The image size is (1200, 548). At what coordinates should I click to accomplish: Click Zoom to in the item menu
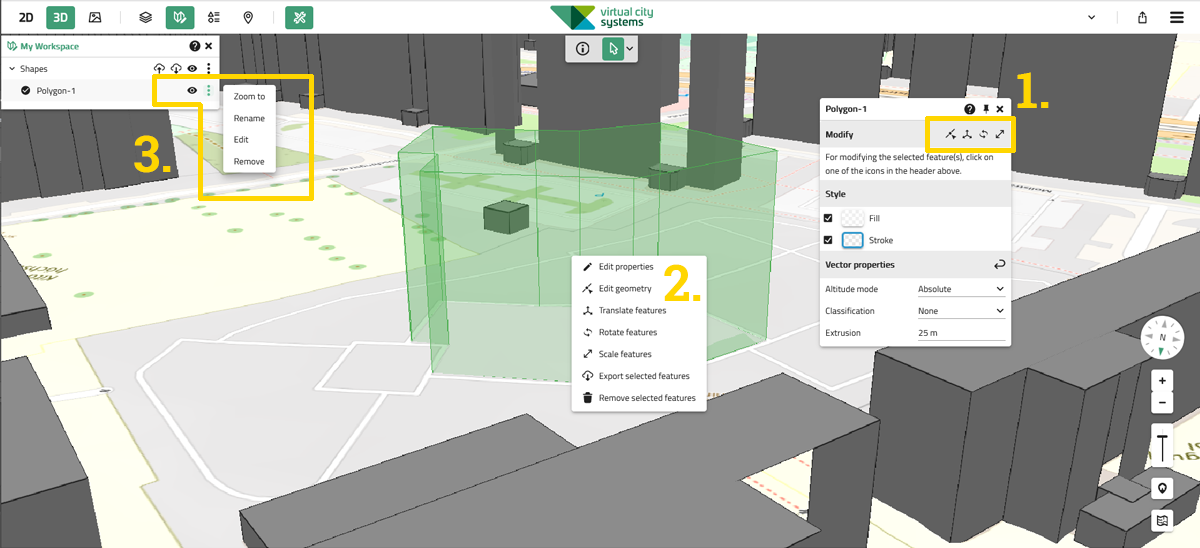[249, 97]
